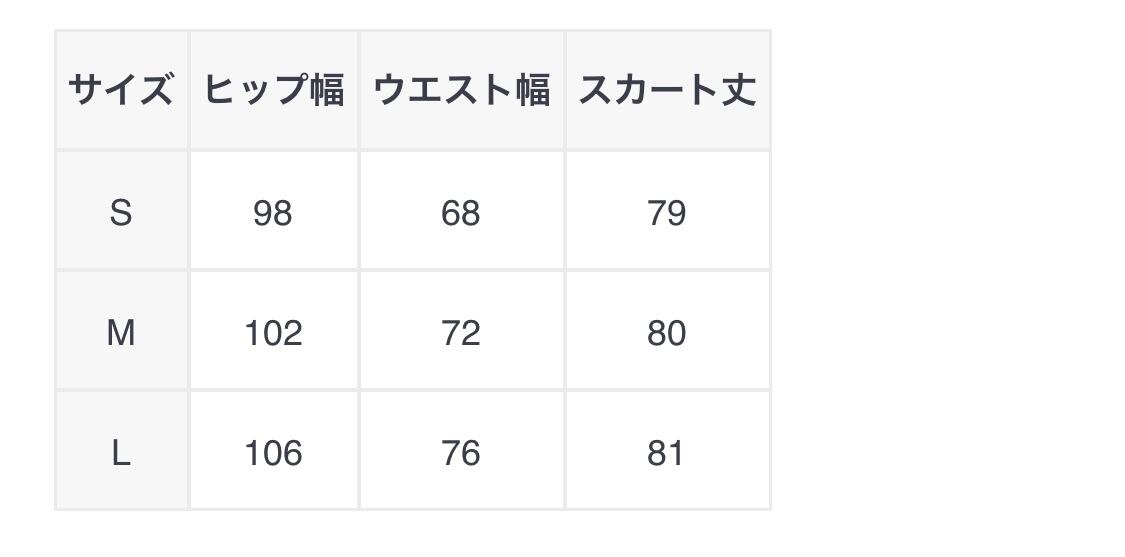Click the ヒップ幅 column header

tap(273, 91)
